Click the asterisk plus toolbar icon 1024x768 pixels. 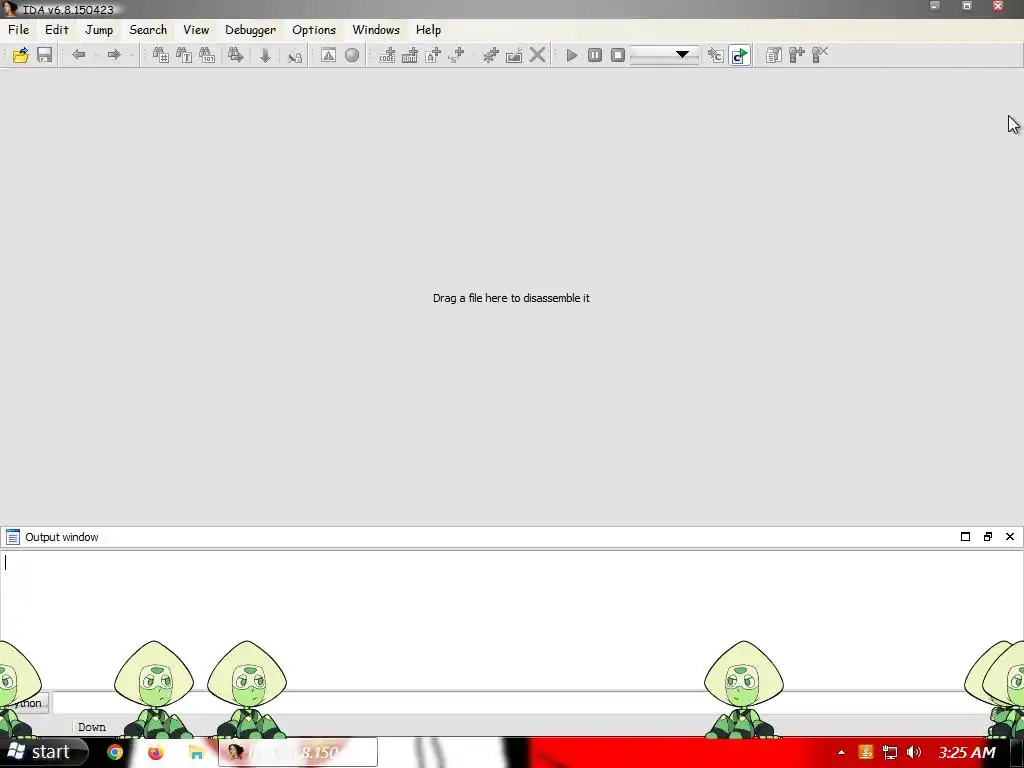click(x=490, y=56)
